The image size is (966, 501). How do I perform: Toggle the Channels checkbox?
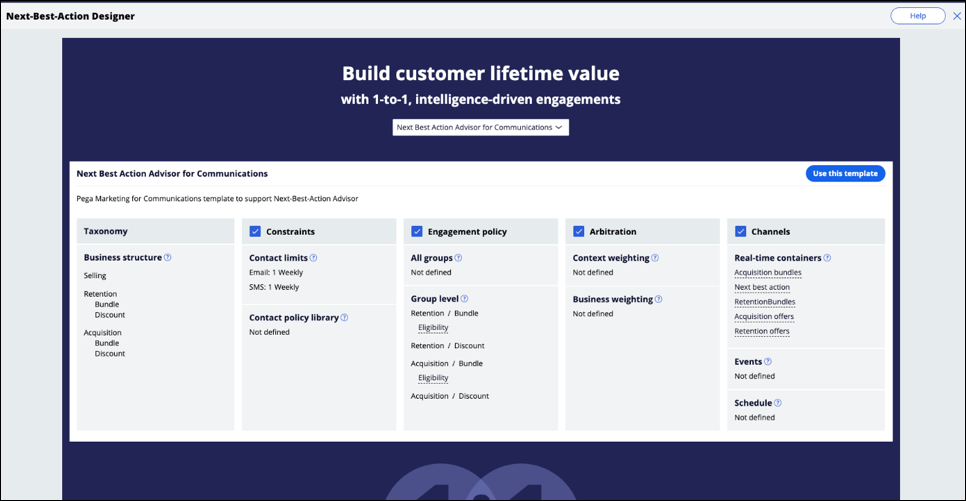pos(741,232)
